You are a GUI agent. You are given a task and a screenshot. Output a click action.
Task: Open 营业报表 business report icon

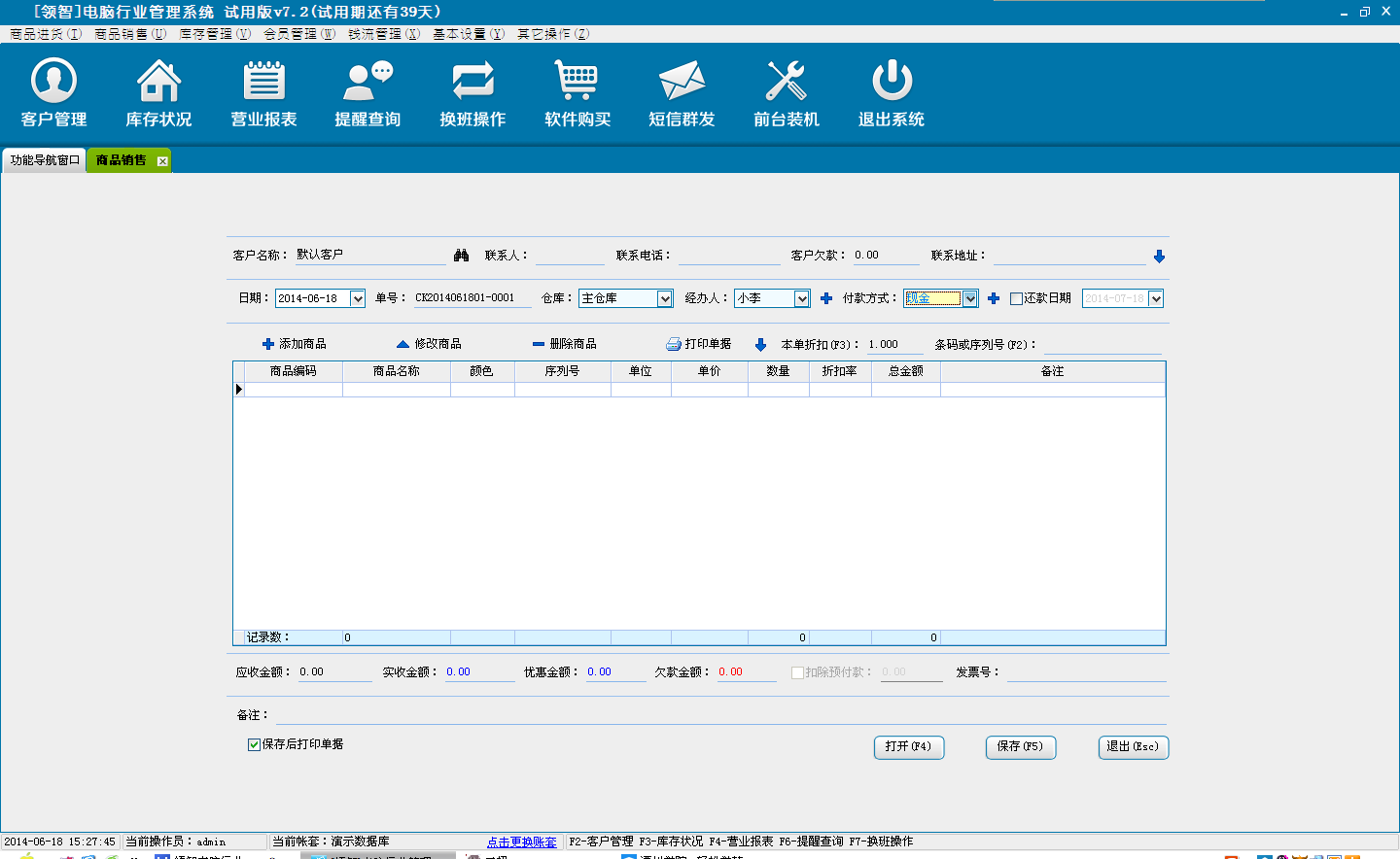click(263, 82)
